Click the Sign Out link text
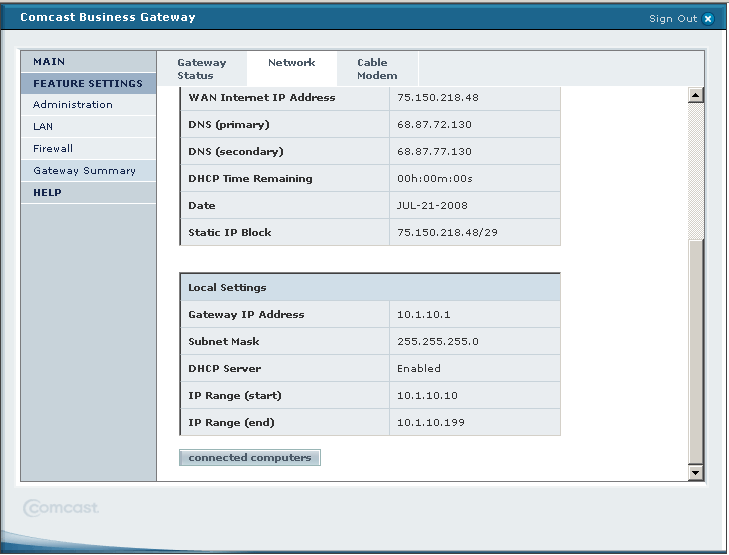The image size is (729, 555). (673, 19)
